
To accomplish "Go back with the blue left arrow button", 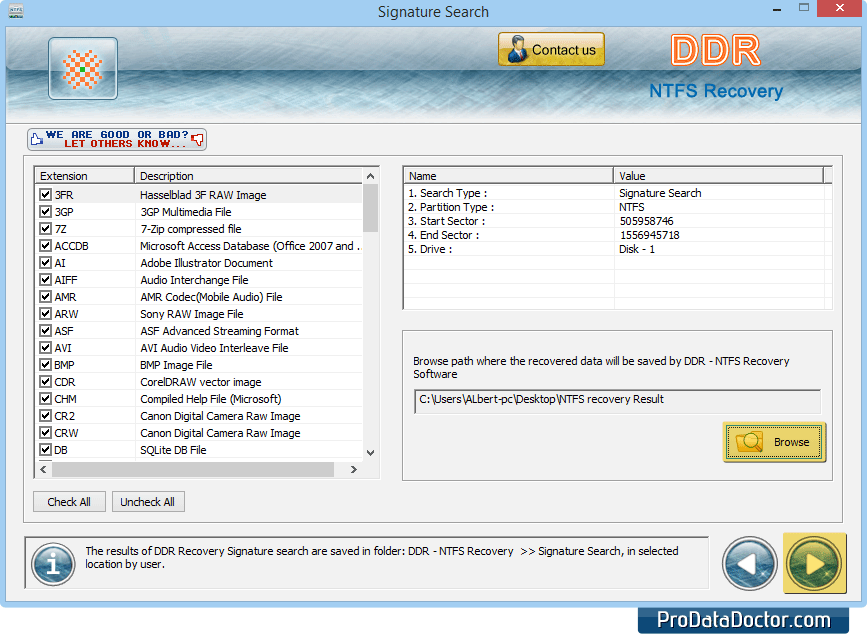I will pos(749,564).
